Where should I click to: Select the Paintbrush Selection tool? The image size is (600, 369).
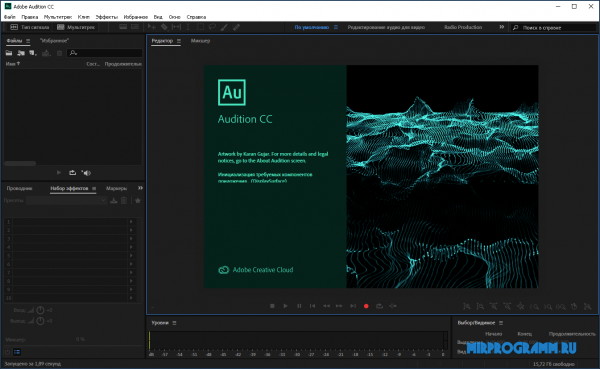pos(224,27)
